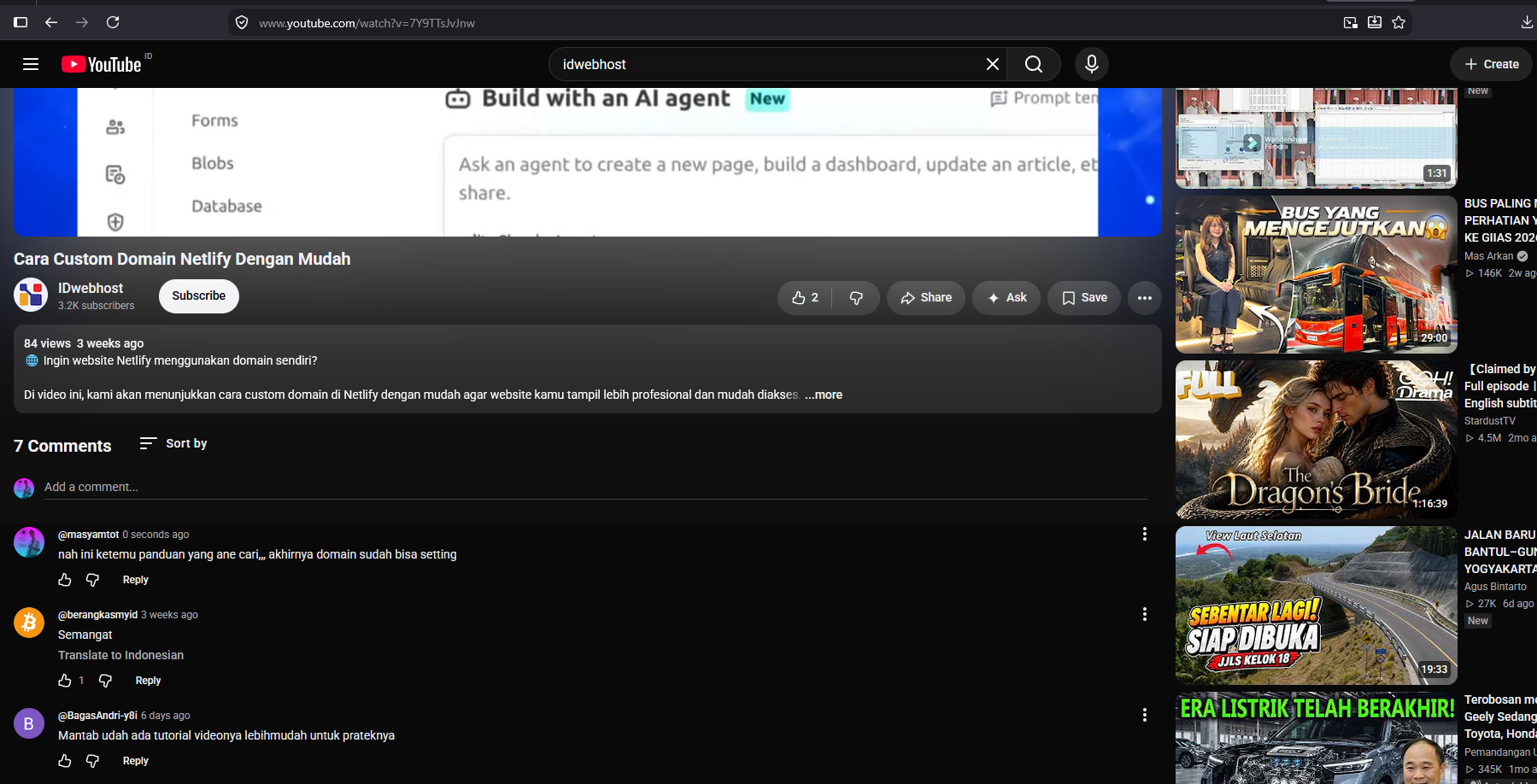Screen dimensions: 1537x784
Task: Dislike the video with the thumbs-down button
Action: (856, 298)
